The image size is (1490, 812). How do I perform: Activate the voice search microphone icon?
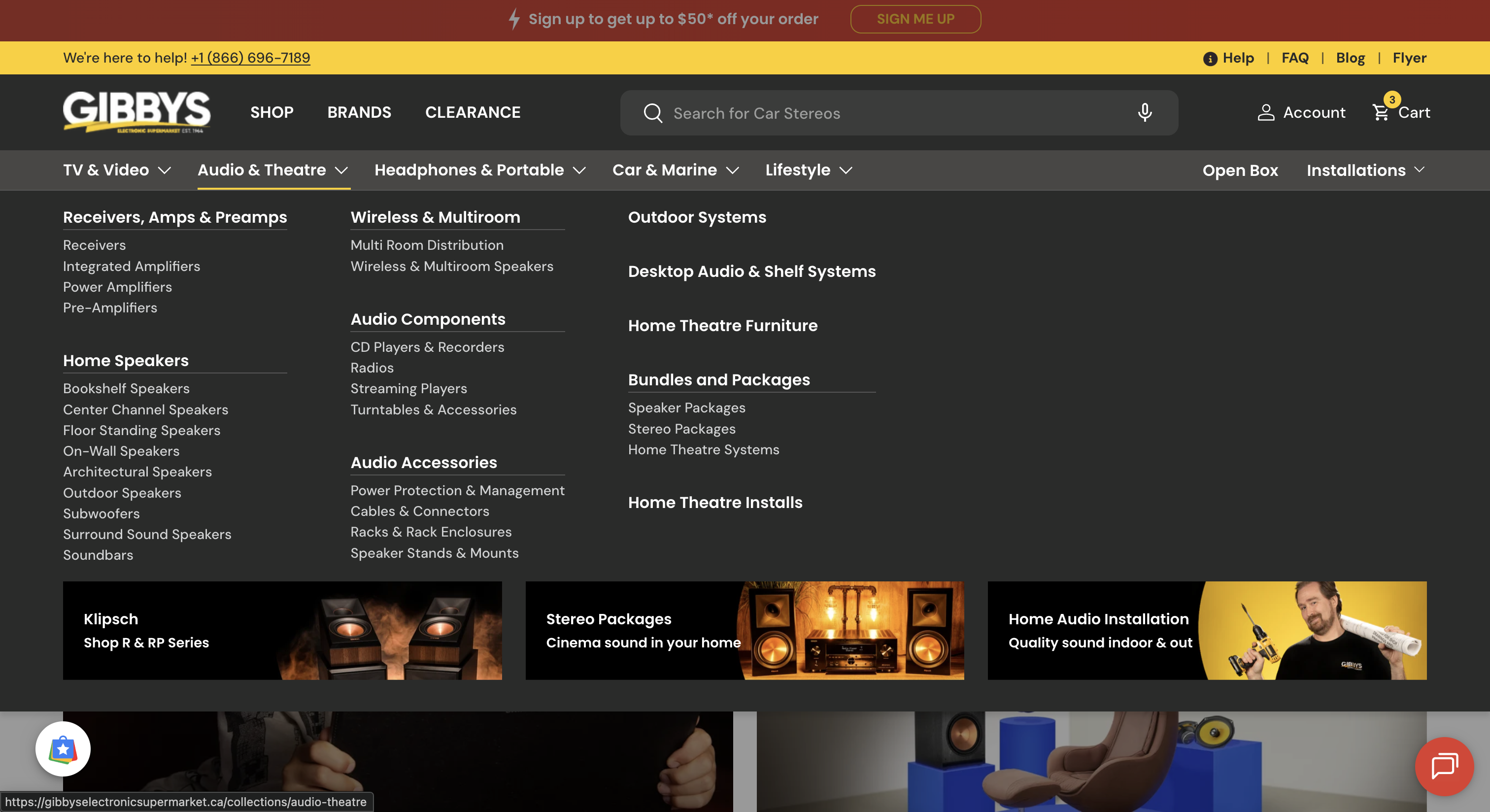pyautogui.click(x=1145, y=112)
